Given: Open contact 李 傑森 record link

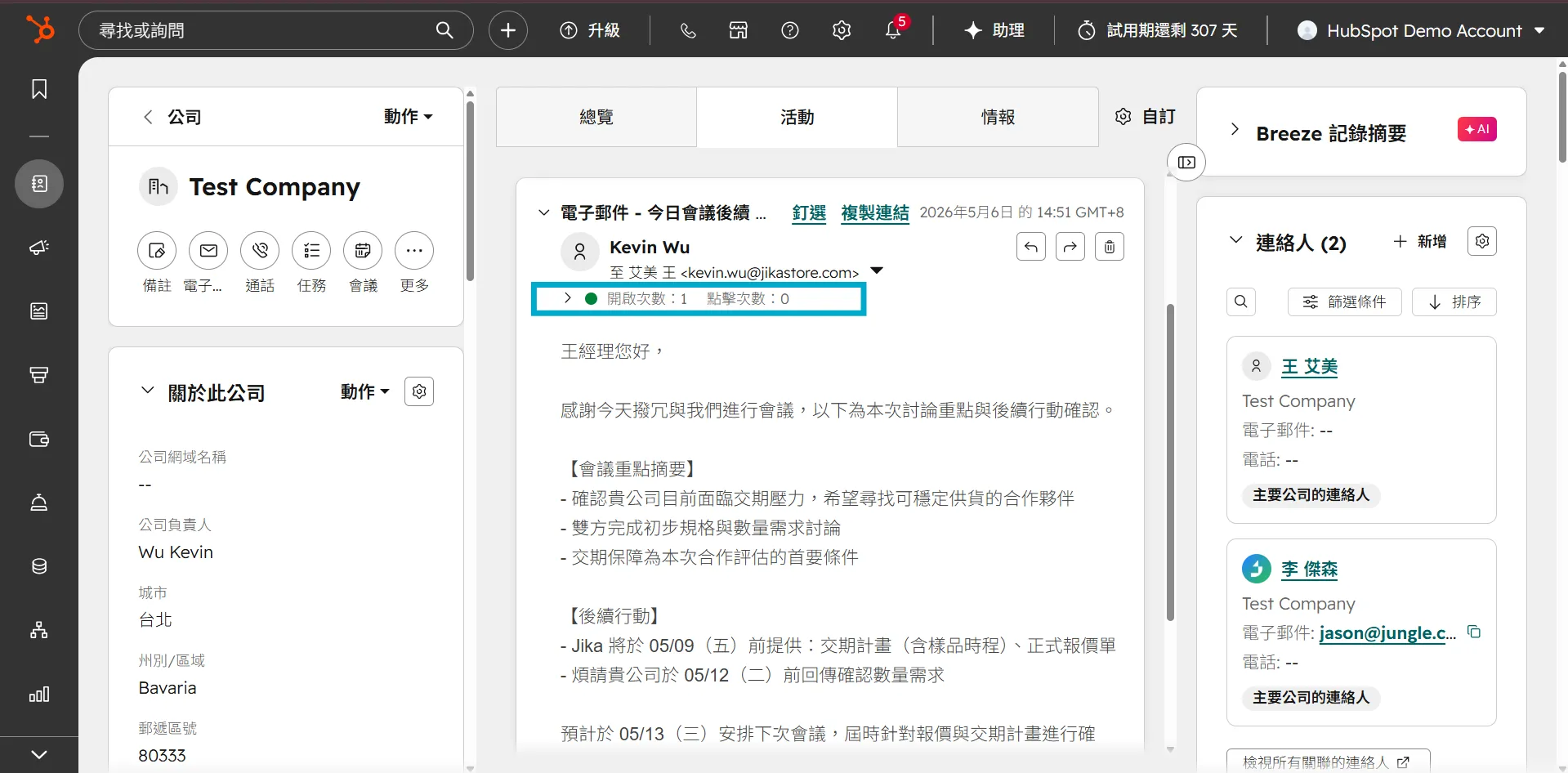Looking at the screenshot, I should 1309,570.
